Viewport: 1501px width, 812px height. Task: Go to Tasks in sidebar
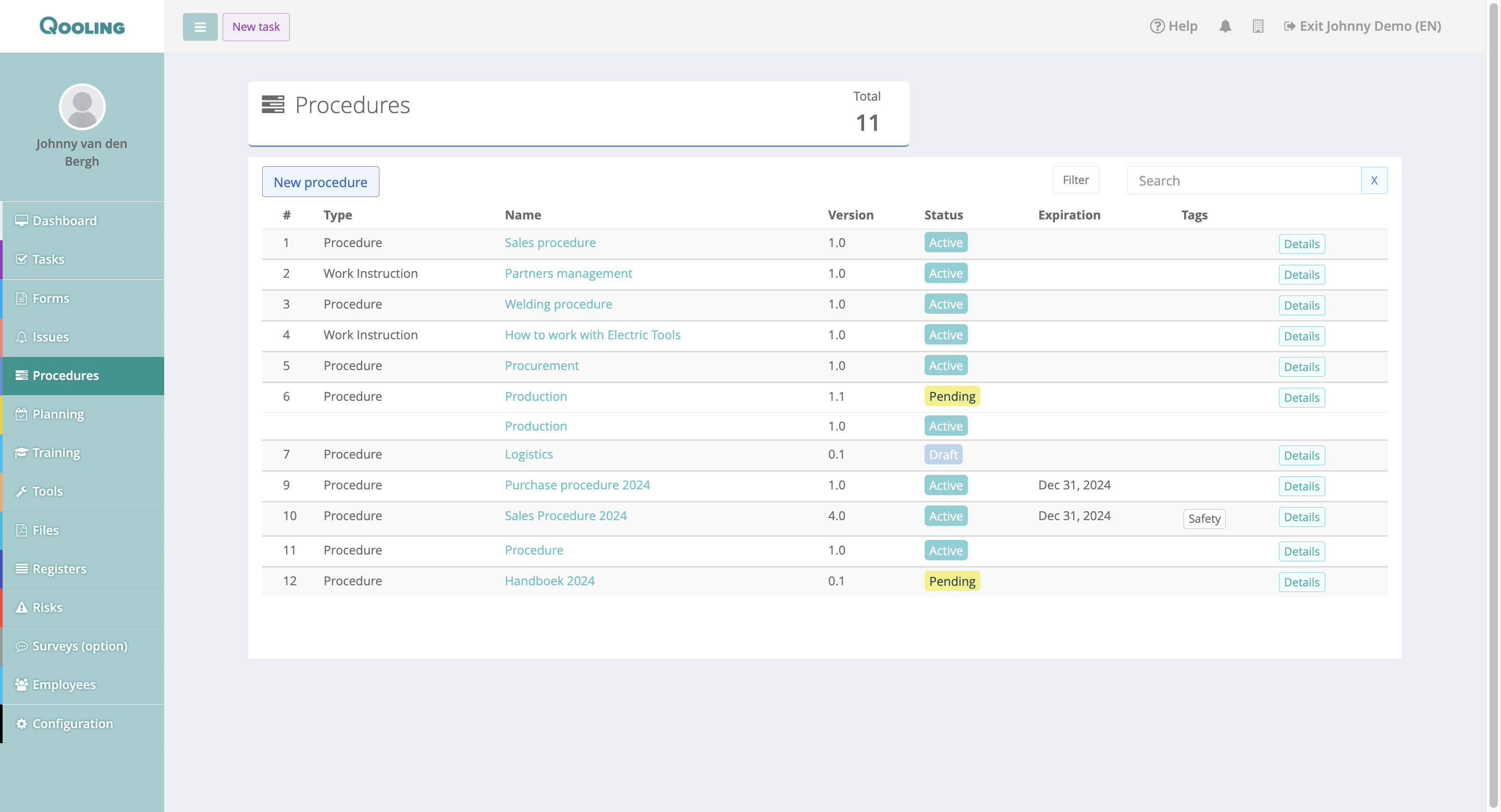coord(48,259)
